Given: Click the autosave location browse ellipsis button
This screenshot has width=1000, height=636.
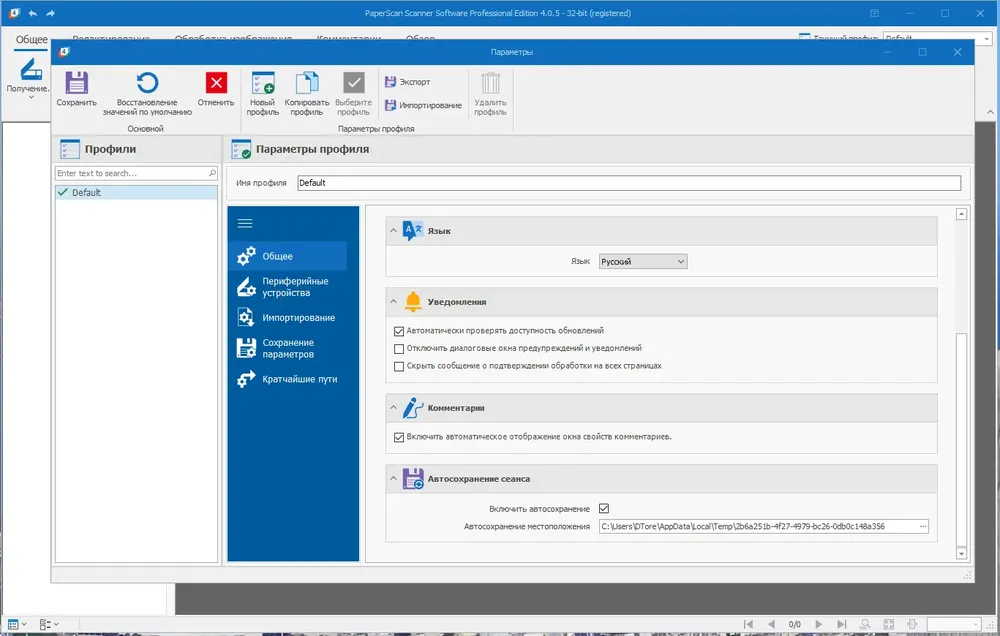Looking at the screenshot, I should tap(923, 526).
